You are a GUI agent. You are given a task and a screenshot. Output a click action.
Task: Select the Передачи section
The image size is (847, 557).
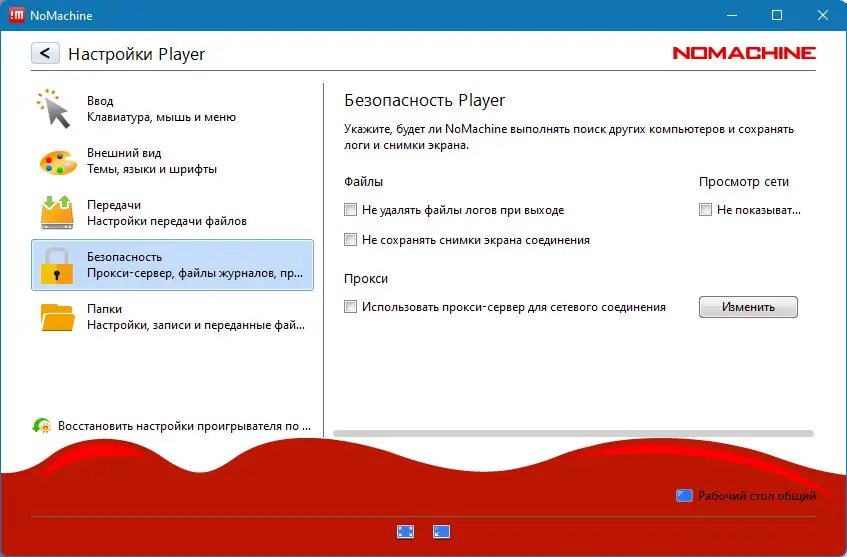coord(172,213)
